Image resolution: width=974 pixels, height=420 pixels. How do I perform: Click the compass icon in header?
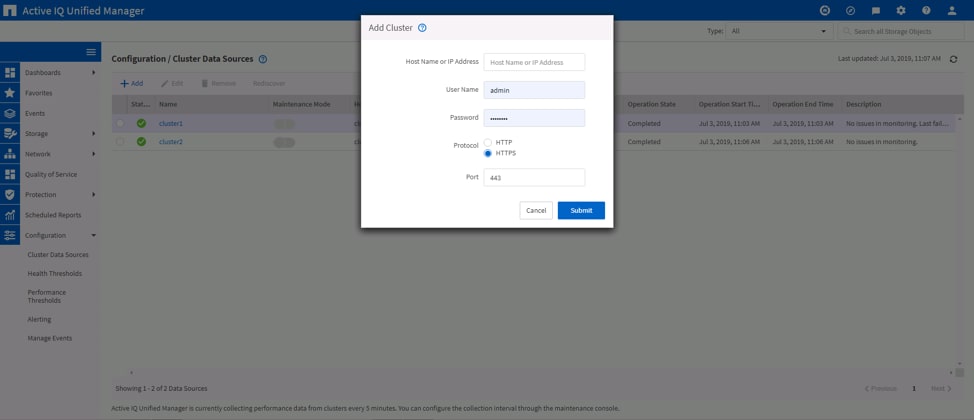[850, 11]
